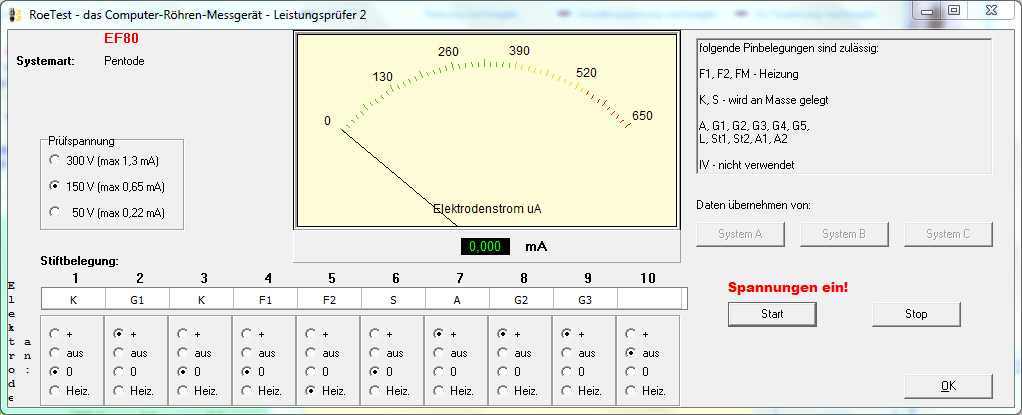Viewport: 1022px width, 415px height.
Task: Set pin 9 electrode to 0
Action: (568, 372)
